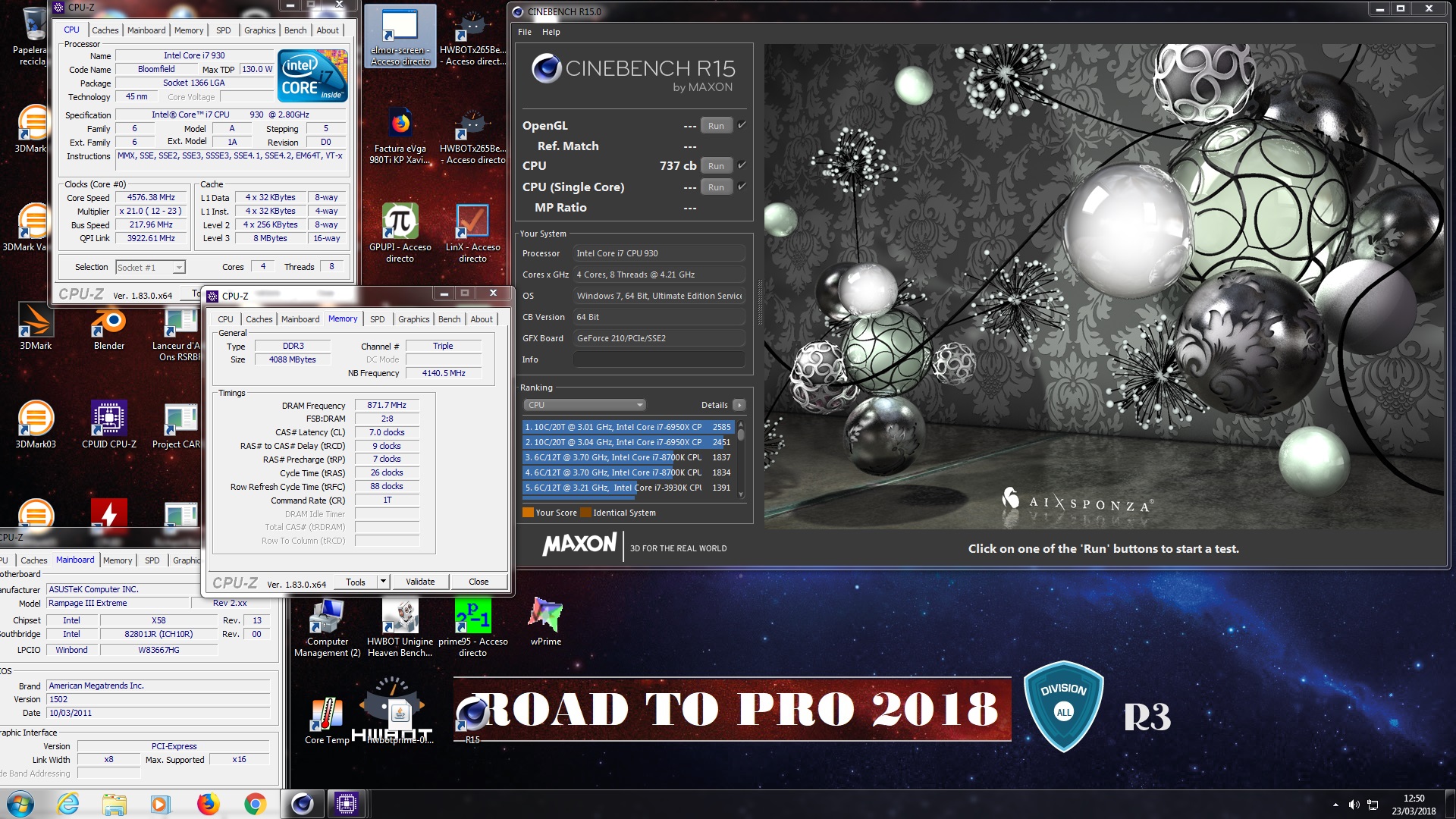The height and width of the screenshot is (819, 1456).
Task: Select ranking entry 1 i7-6950X 2585
Action: point(628,427)
